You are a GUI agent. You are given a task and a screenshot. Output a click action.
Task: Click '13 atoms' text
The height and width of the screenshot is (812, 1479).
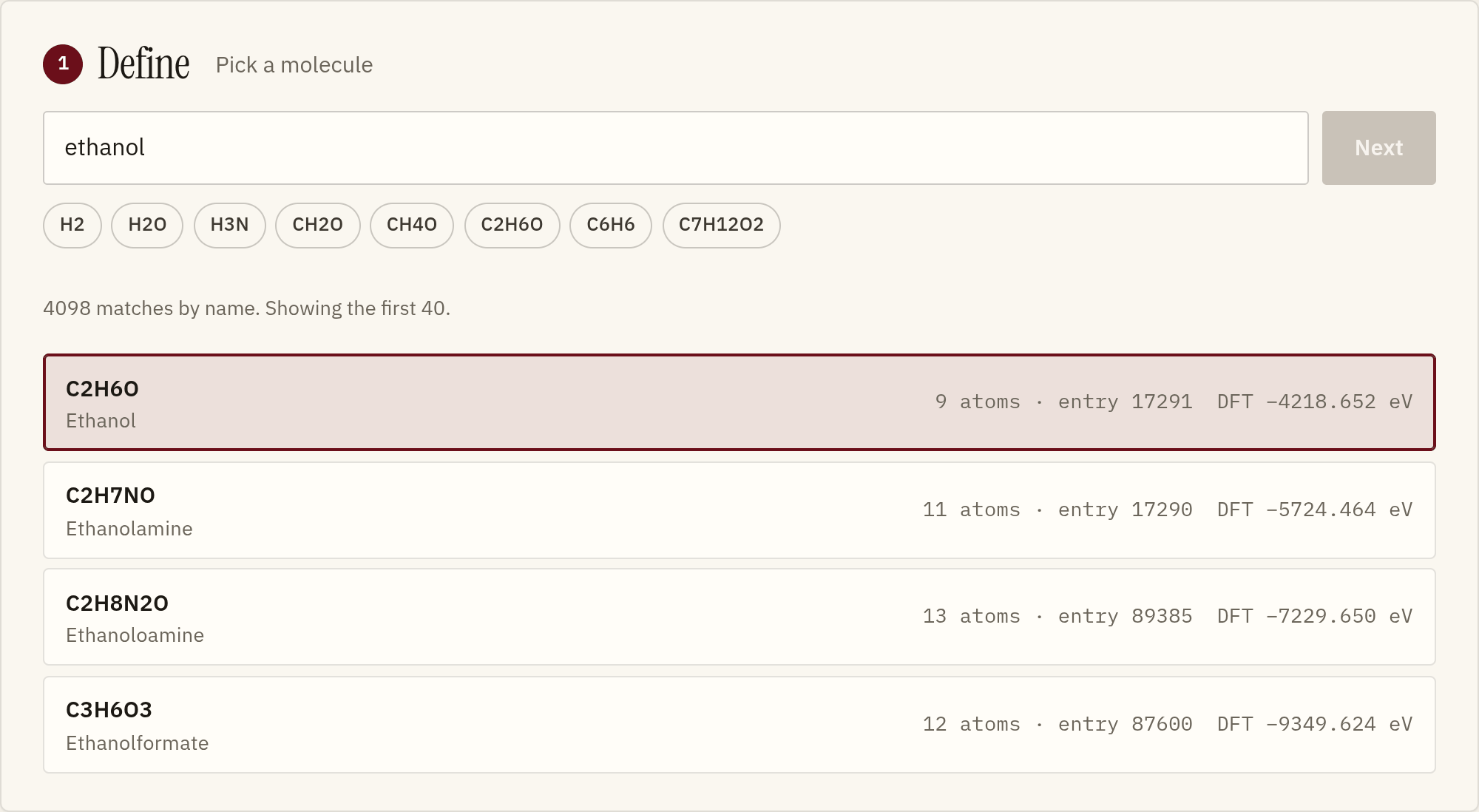pyautogui.click(x=972, y=616)
